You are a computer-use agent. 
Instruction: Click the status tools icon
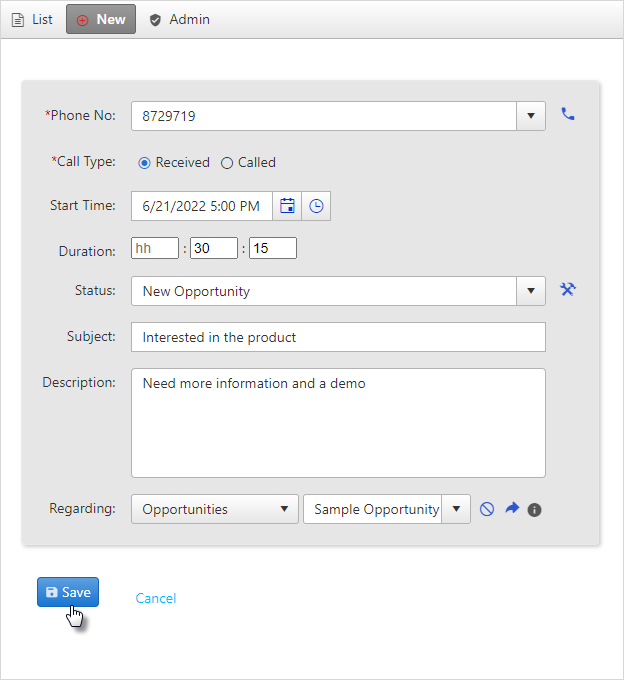point(568,289)
